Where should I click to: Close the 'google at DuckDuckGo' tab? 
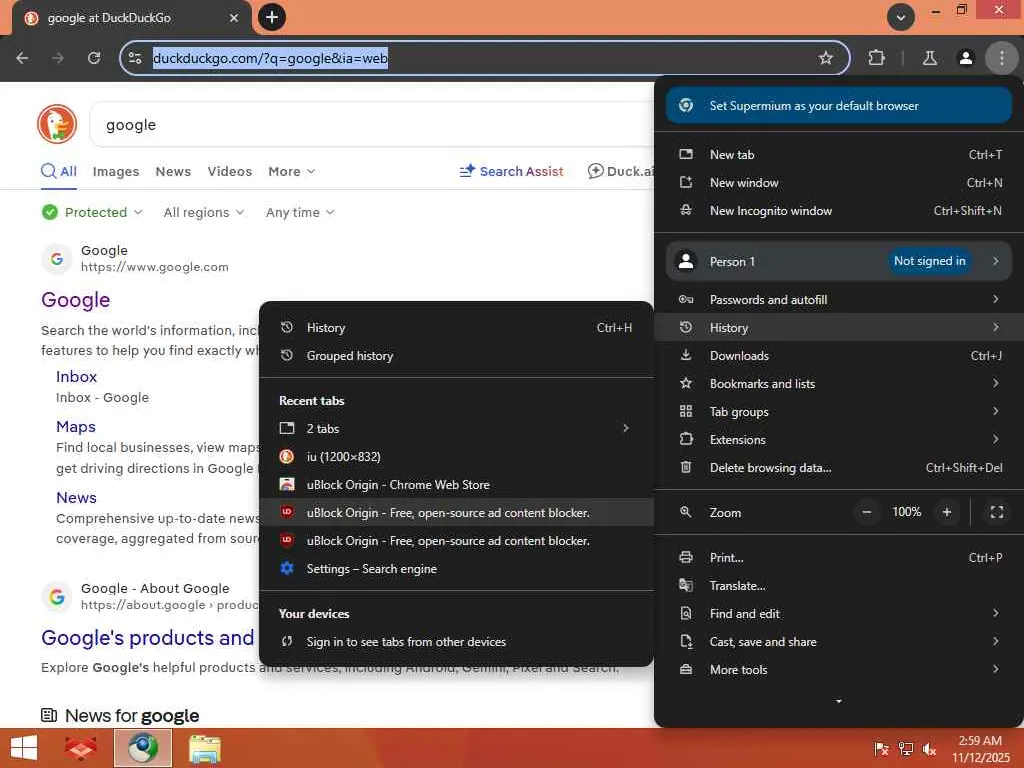coord(234,18)
